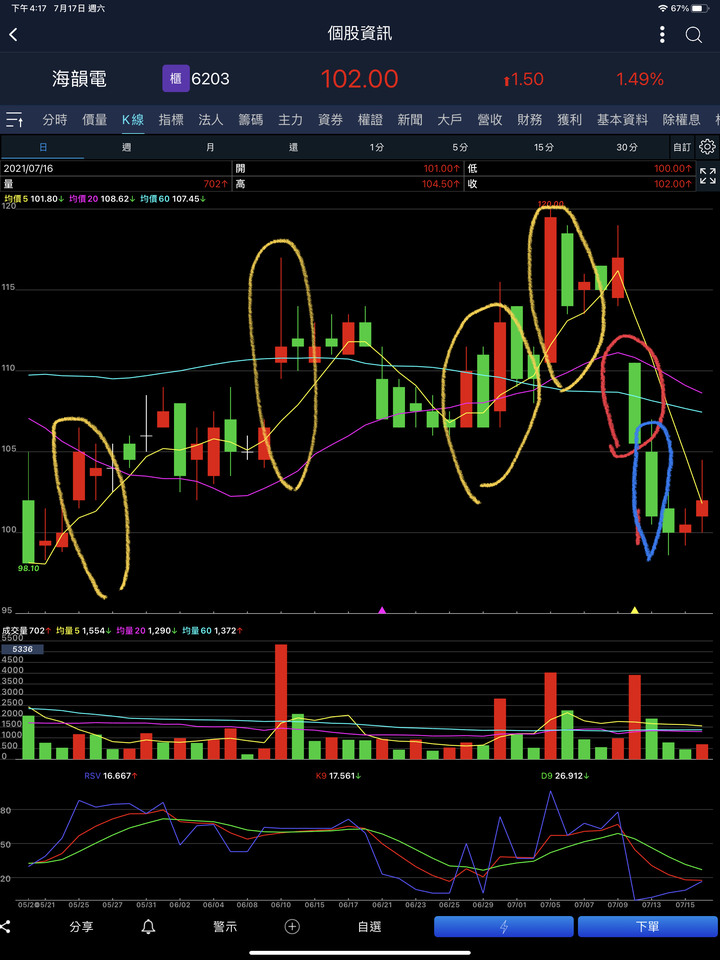
Task: Open the 財務 tab
Action: pyautogui.click(x=529, y=119)
